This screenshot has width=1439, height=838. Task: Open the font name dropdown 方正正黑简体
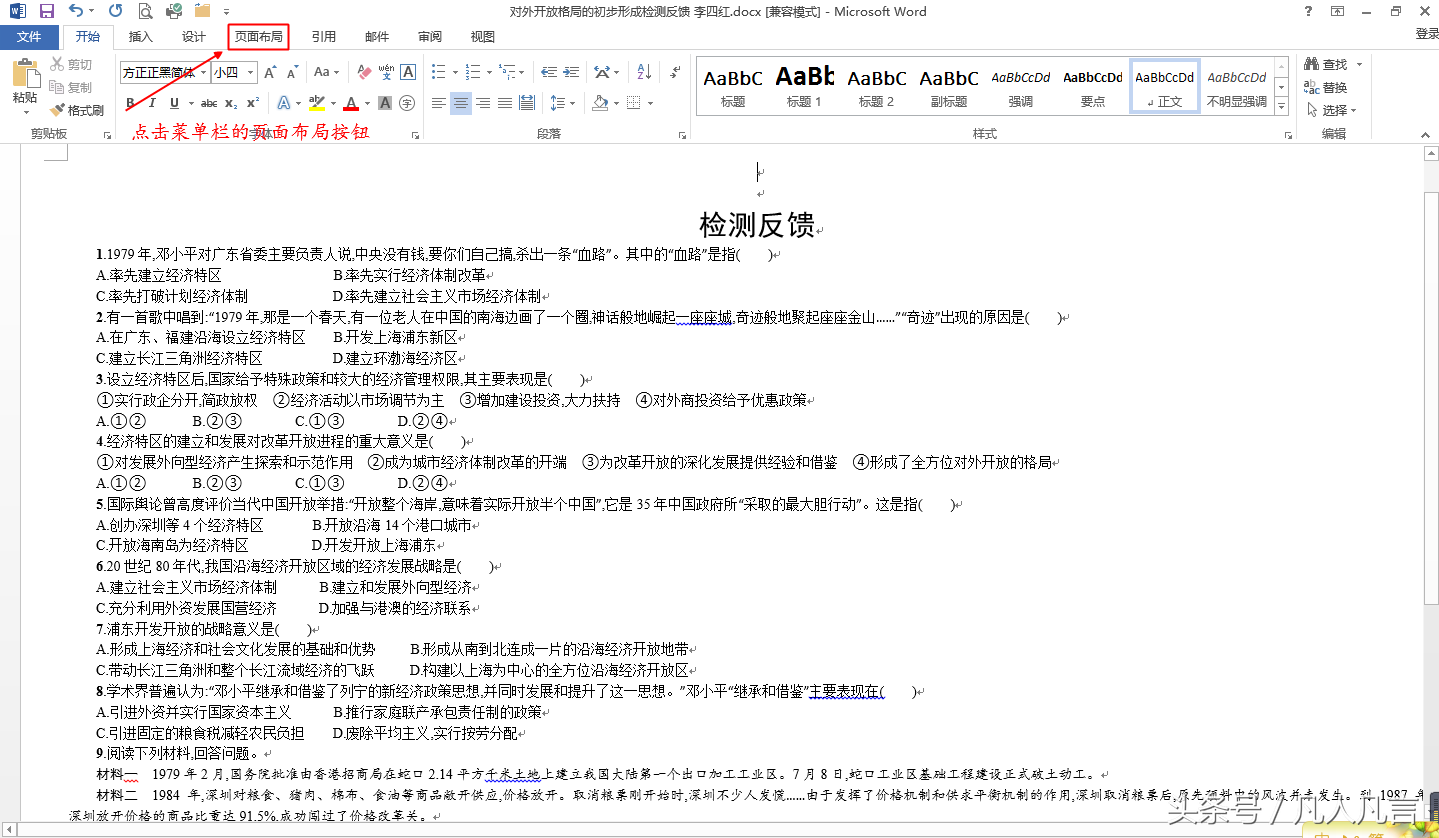pos(203,72)
